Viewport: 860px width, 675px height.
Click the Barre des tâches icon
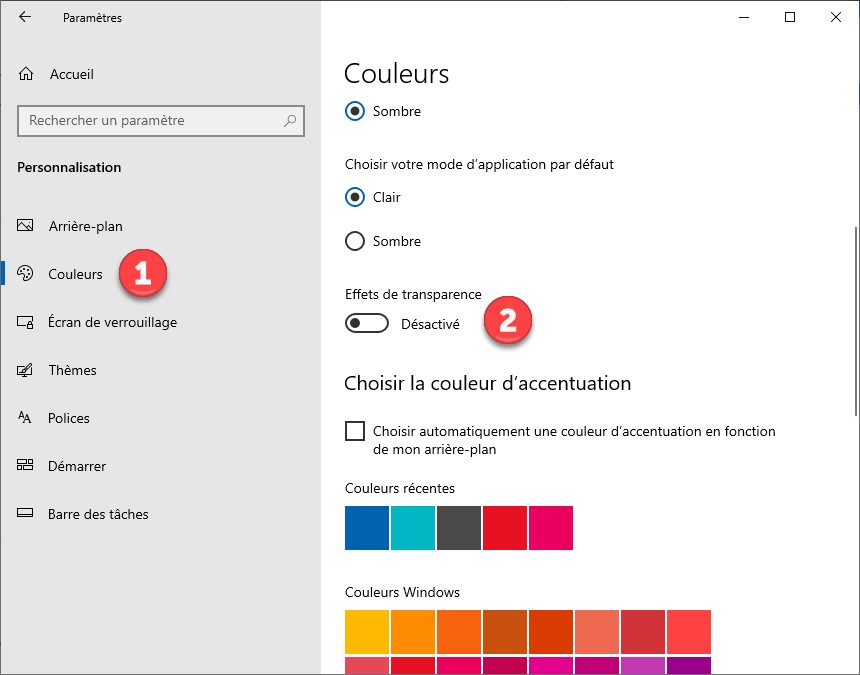[x=26, y=514]
